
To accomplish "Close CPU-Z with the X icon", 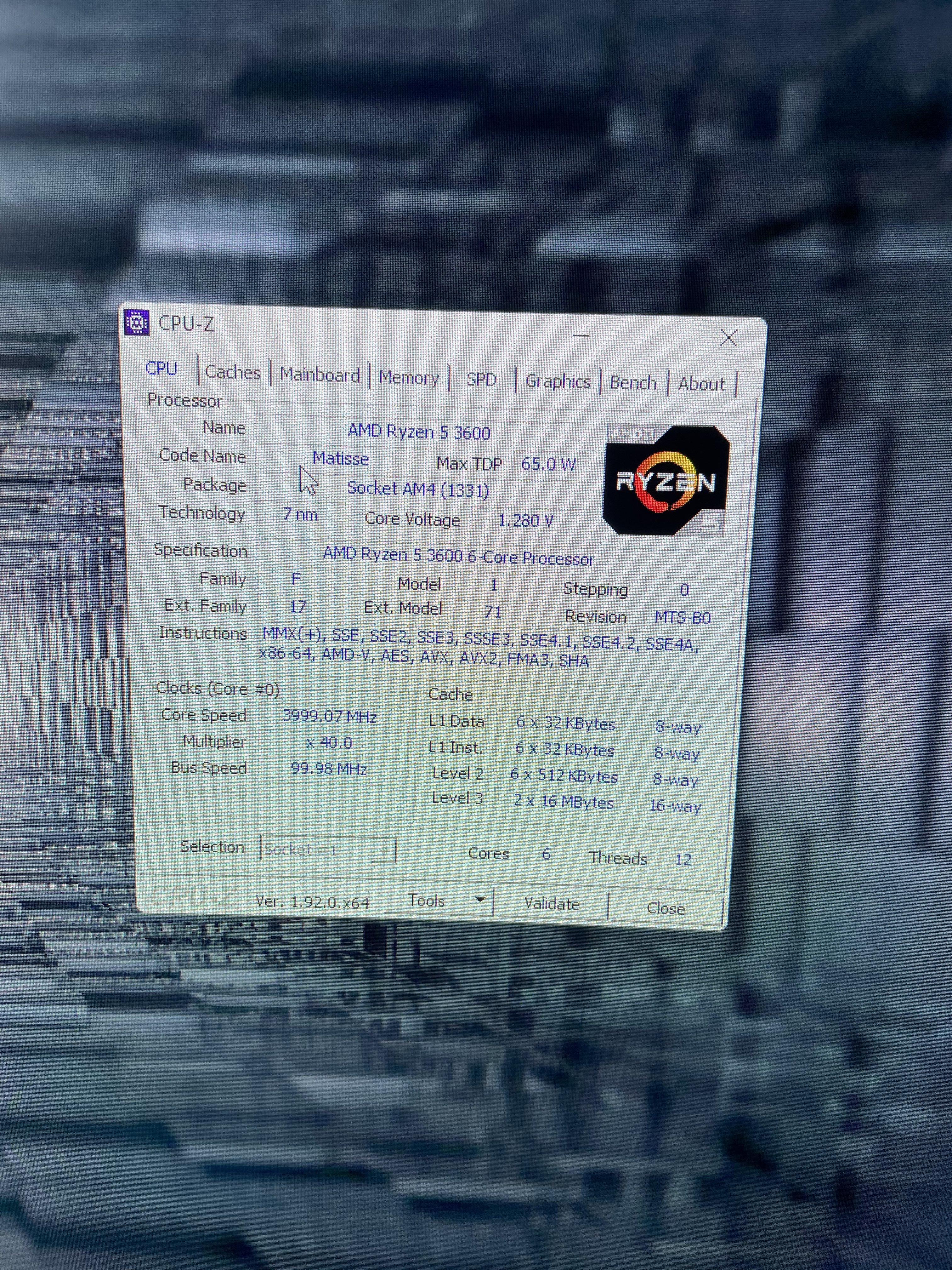I will click(x=728, y=338).
